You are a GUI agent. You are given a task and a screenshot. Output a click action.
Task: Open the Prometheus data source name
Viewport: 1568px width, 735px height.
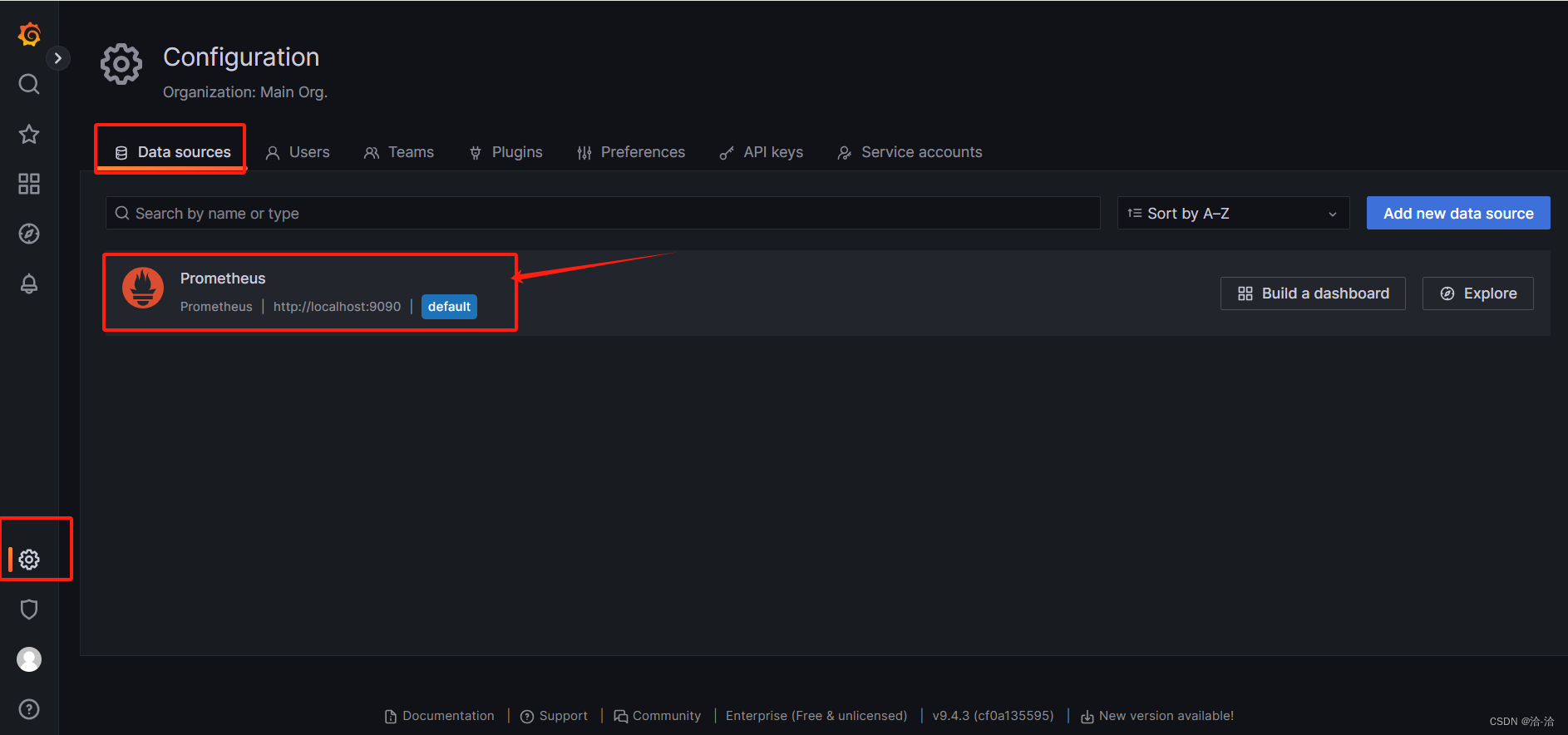(223, 279)
